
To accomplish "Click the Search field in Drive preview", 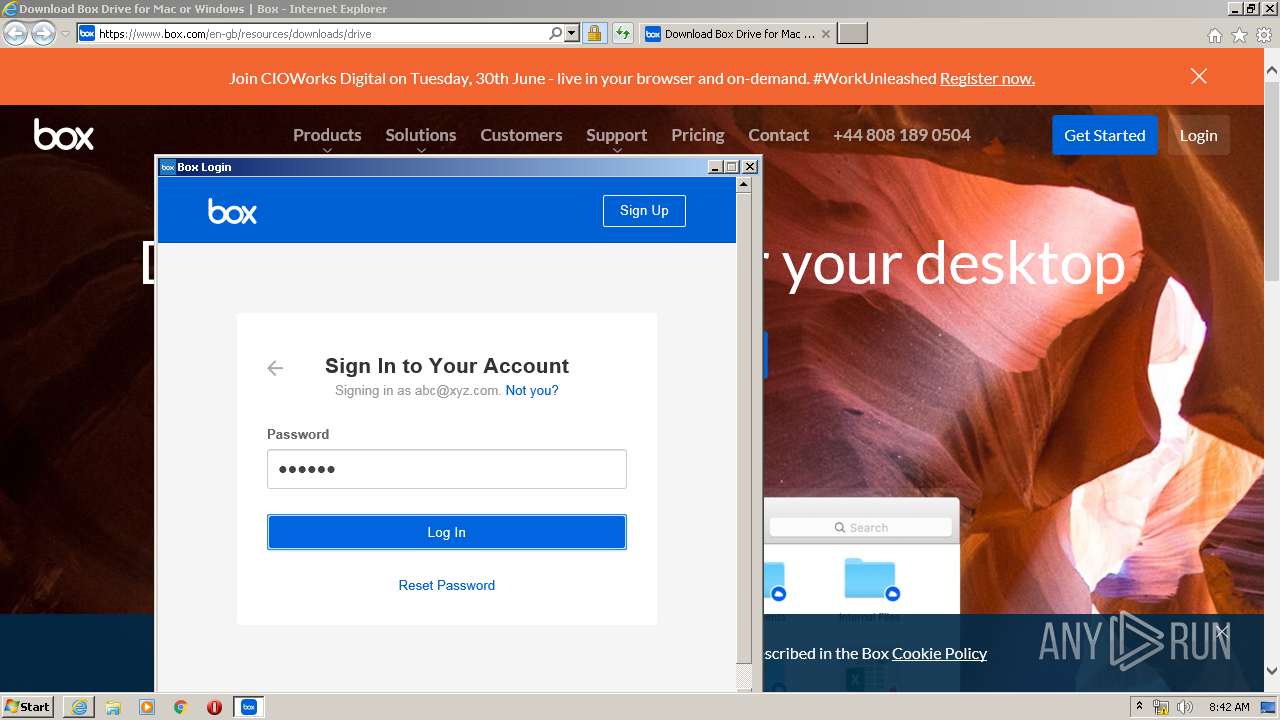I will (x=860, y=527).
